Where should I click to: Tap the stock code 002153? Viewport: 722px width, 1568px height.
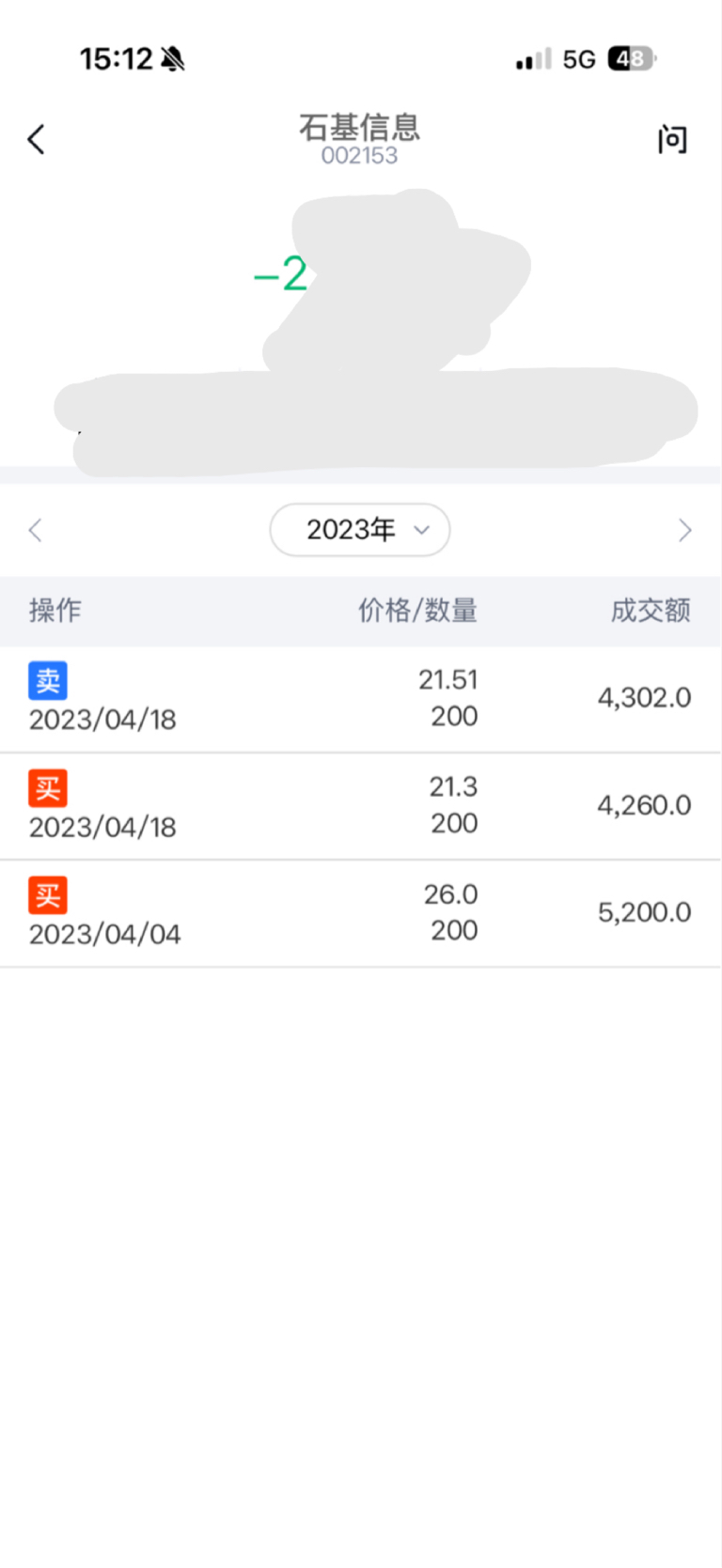[359, 156]
